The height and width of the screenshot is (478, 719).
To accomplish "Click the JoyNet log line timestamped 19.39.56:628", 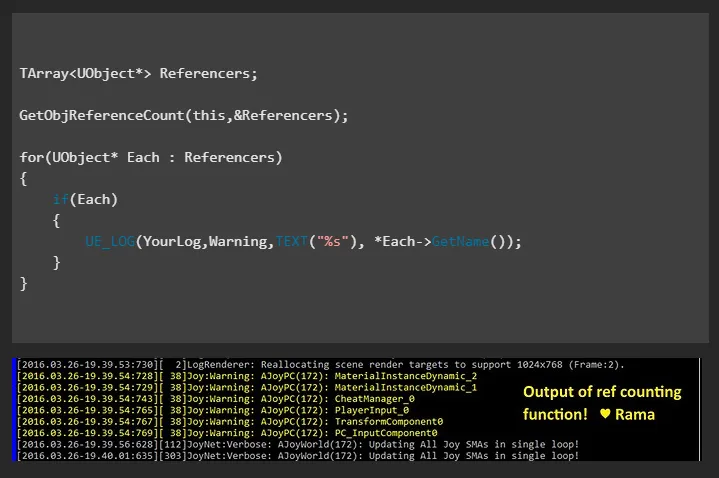I will point(298,445).
